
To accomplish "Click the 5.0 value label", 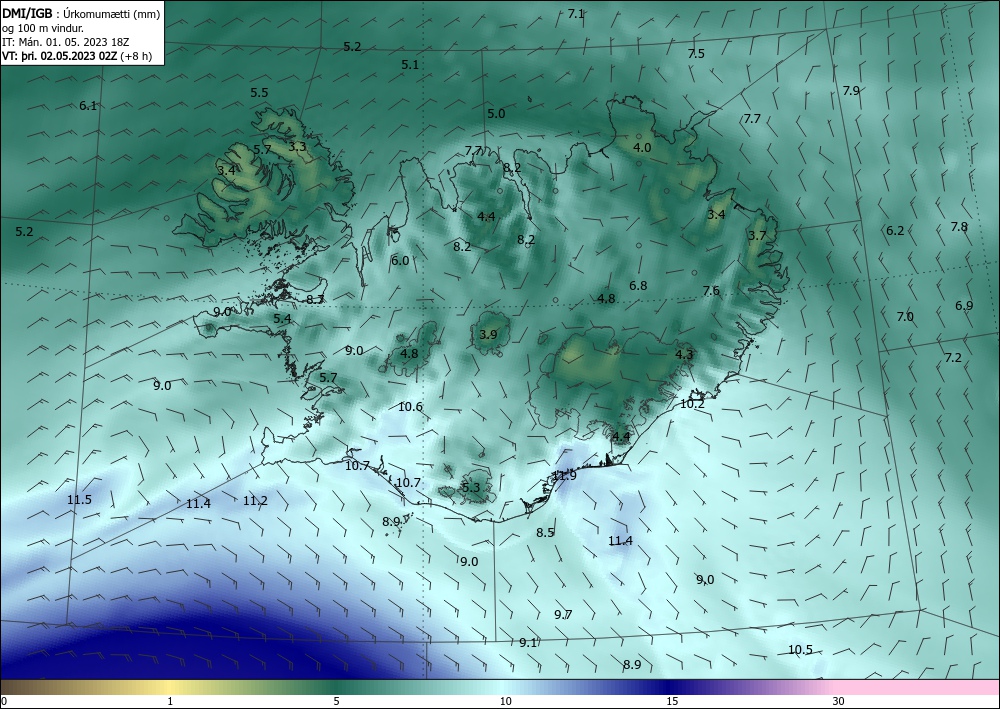I will click(x=496, y=113).
